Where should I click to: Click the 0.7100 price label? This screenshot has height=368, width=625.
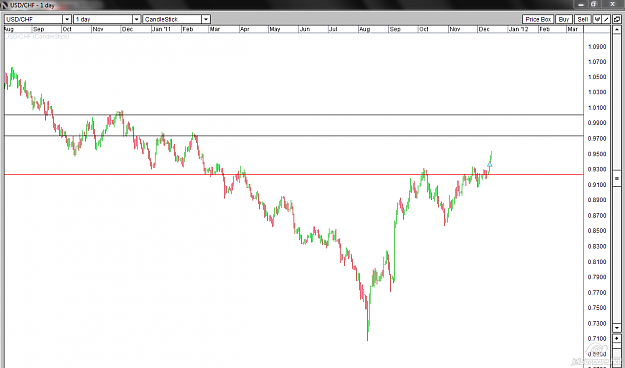pyautogui.click(x=597, y=338)
